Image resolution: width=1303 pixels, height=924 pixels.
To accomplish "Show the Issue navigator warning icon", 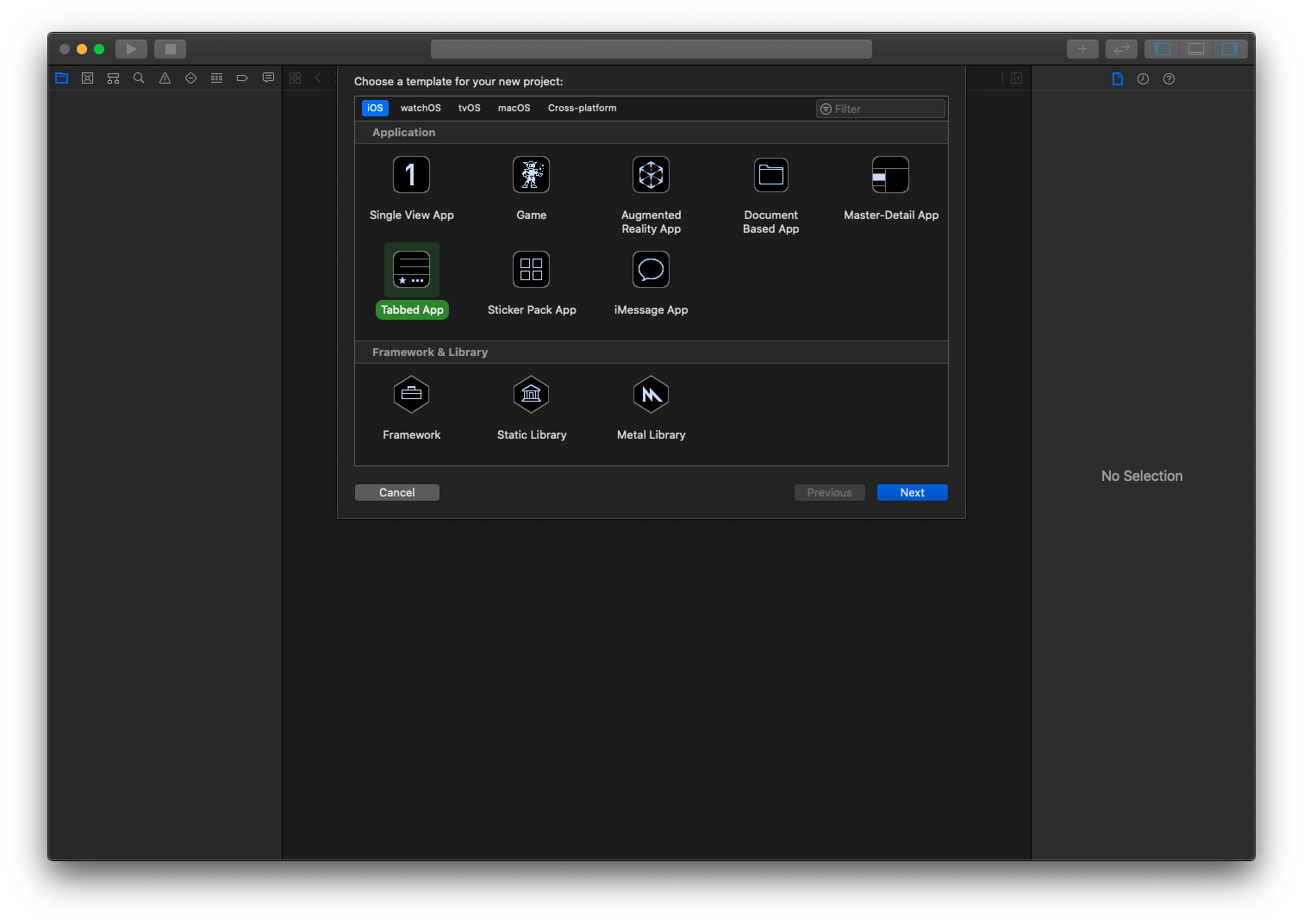I will coord(165,78).
